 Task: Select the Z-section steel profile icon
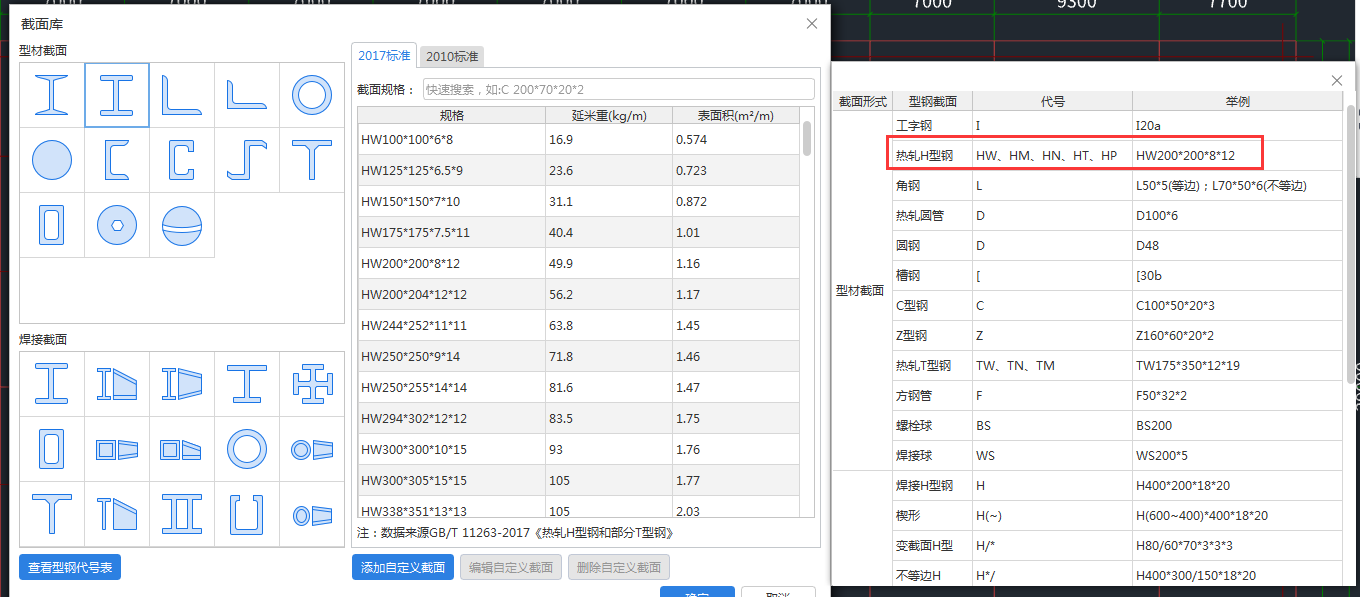click(x=247, y=160)
